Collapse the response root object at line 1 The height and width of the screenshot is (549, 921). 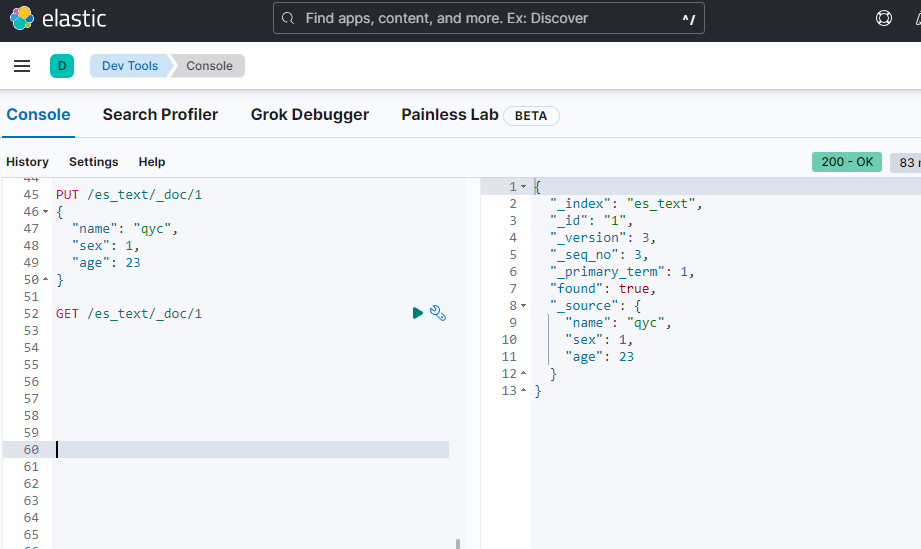point(524,187)
